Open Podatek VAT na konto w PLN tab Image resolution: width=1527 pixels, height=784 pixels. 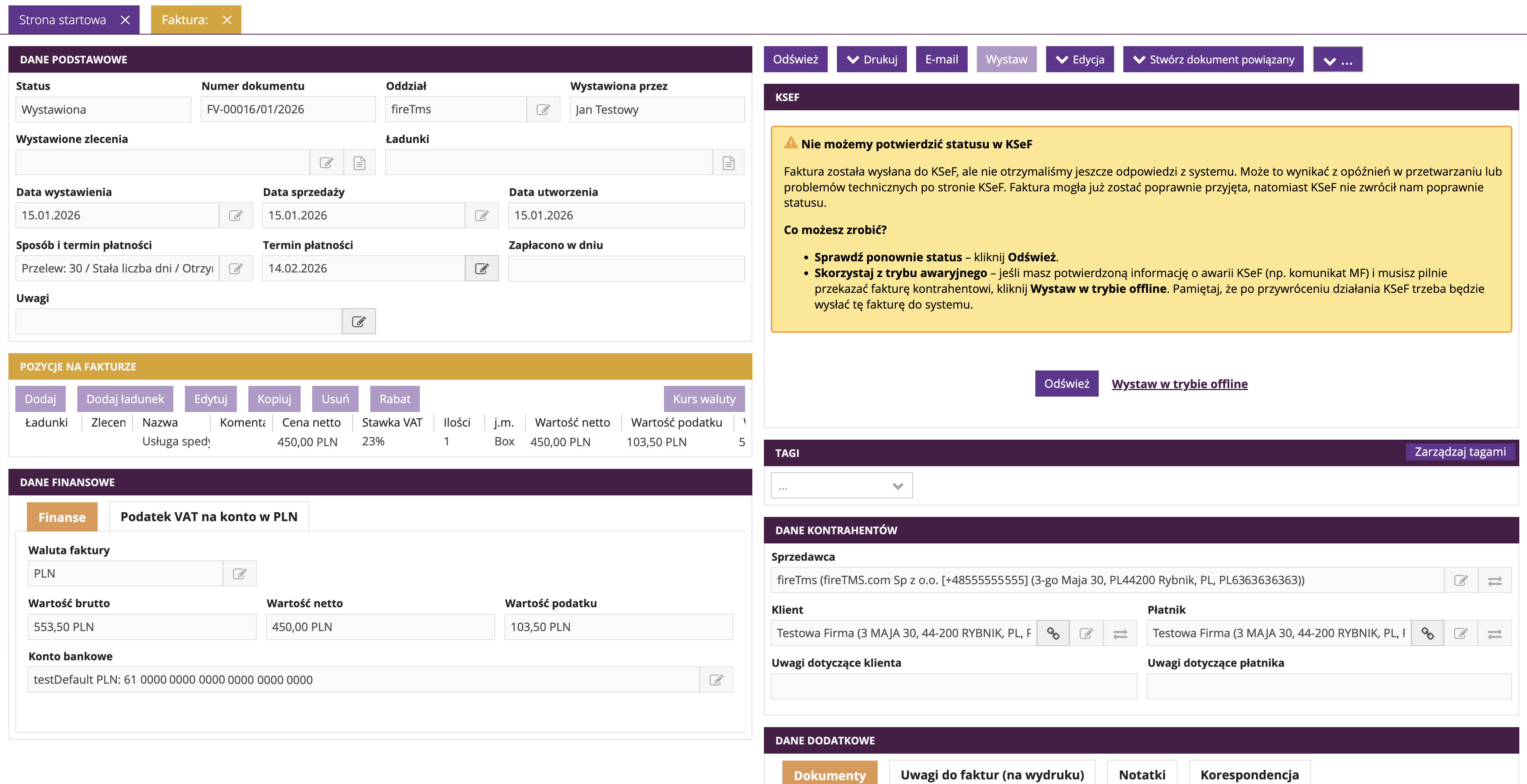pos(209,517)
